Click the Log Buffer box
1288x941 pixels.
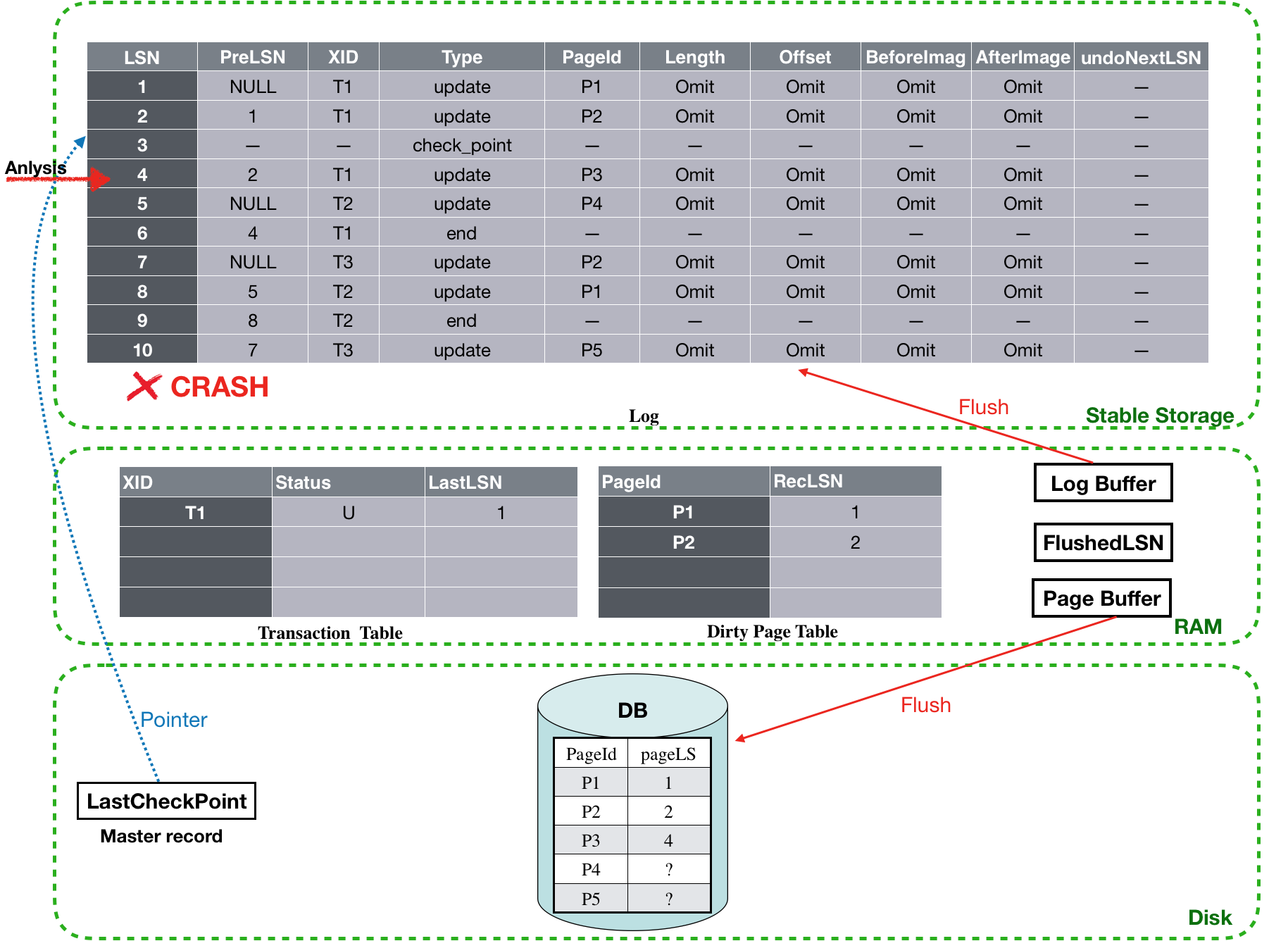tap(1103, 483)
